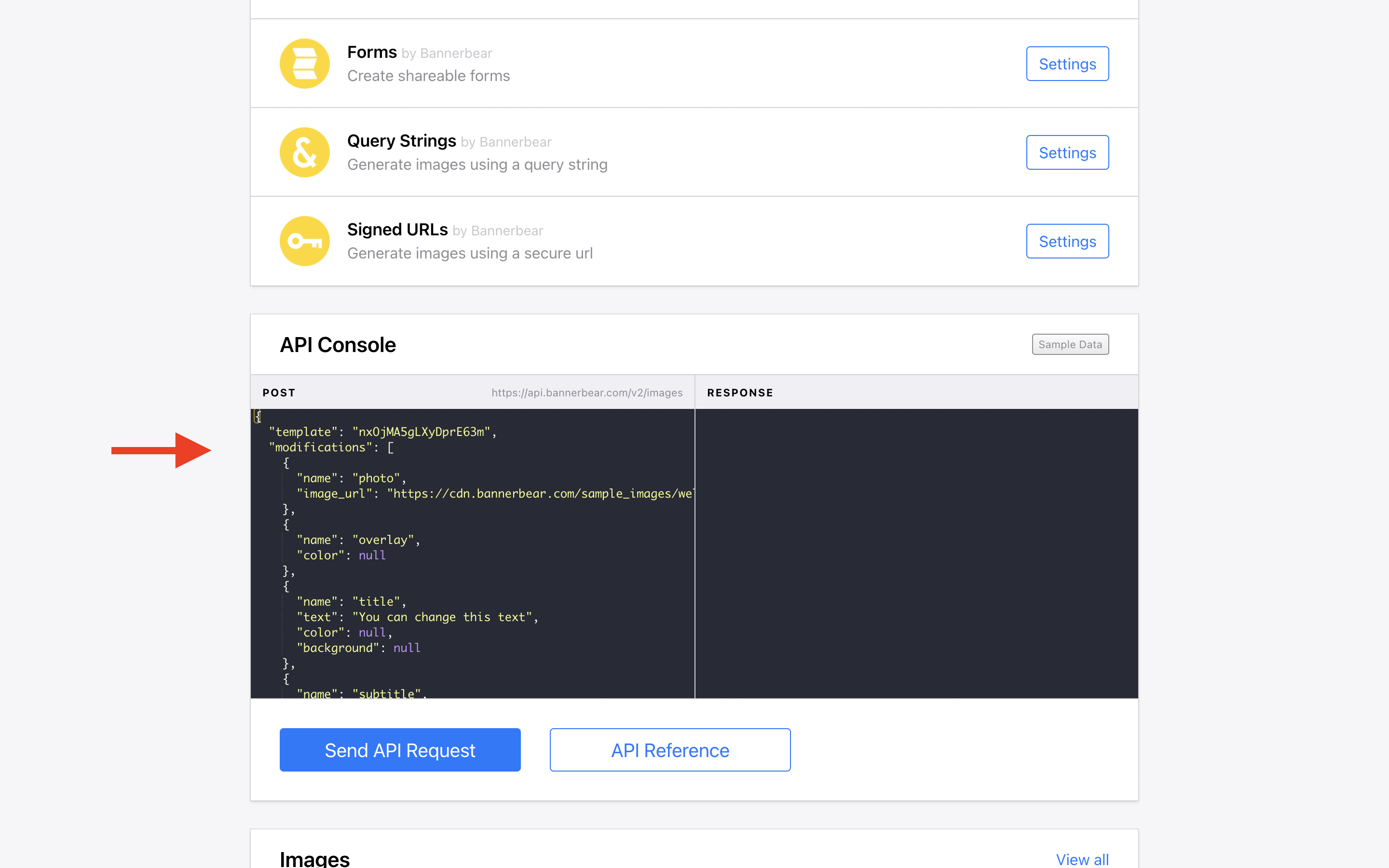Open Settings for the Forms integration

(1067, 64)
